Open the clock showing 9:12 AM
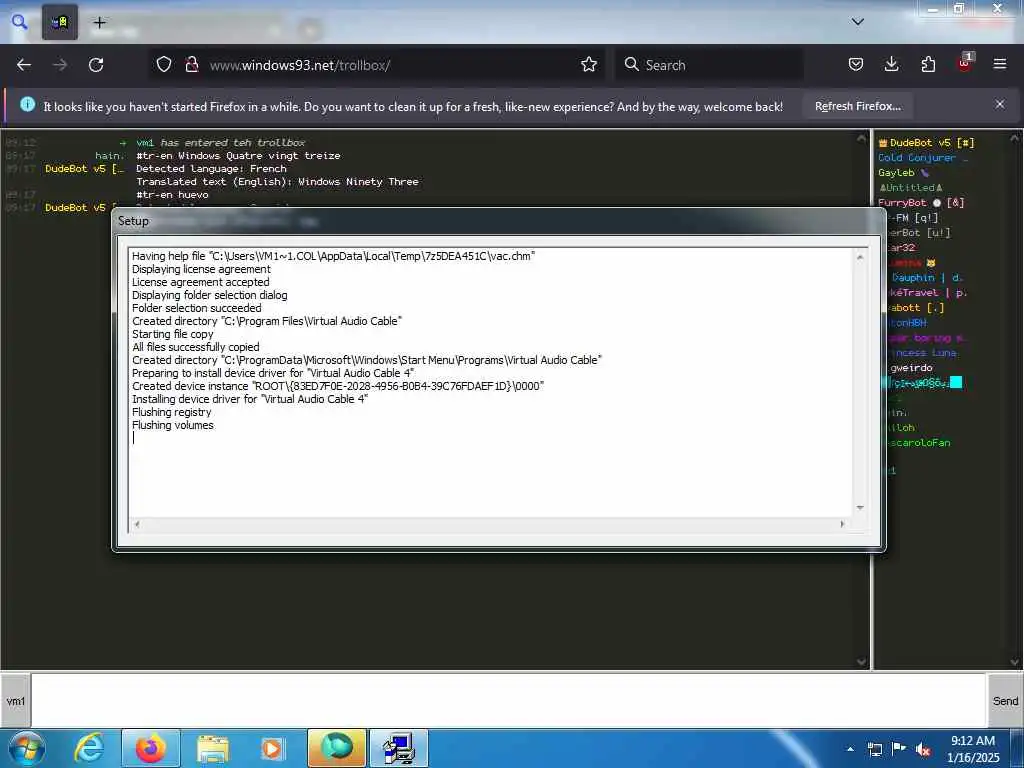 pyautogui.click(x=973, y=749)
